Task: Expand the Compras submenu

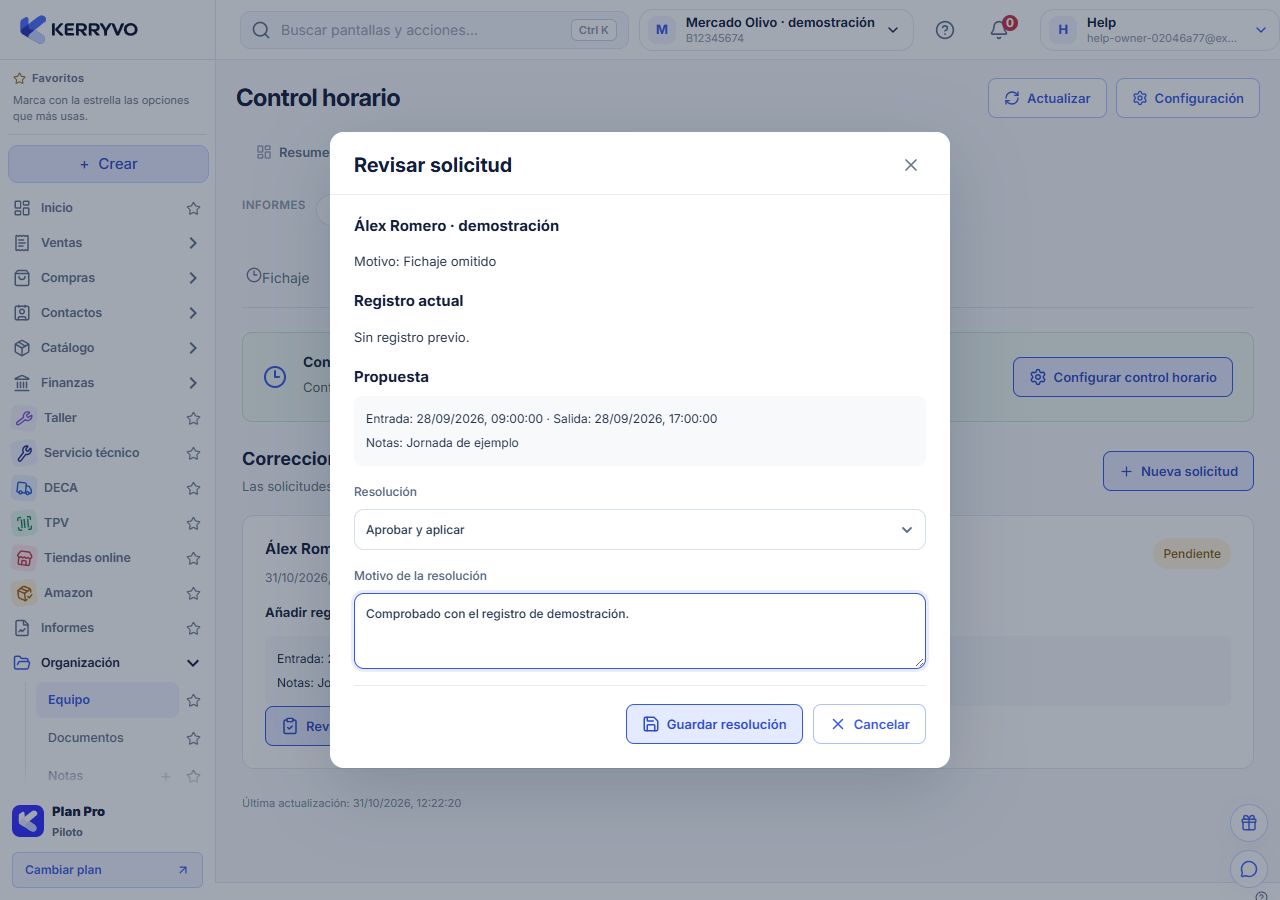Action: (193, 278)
